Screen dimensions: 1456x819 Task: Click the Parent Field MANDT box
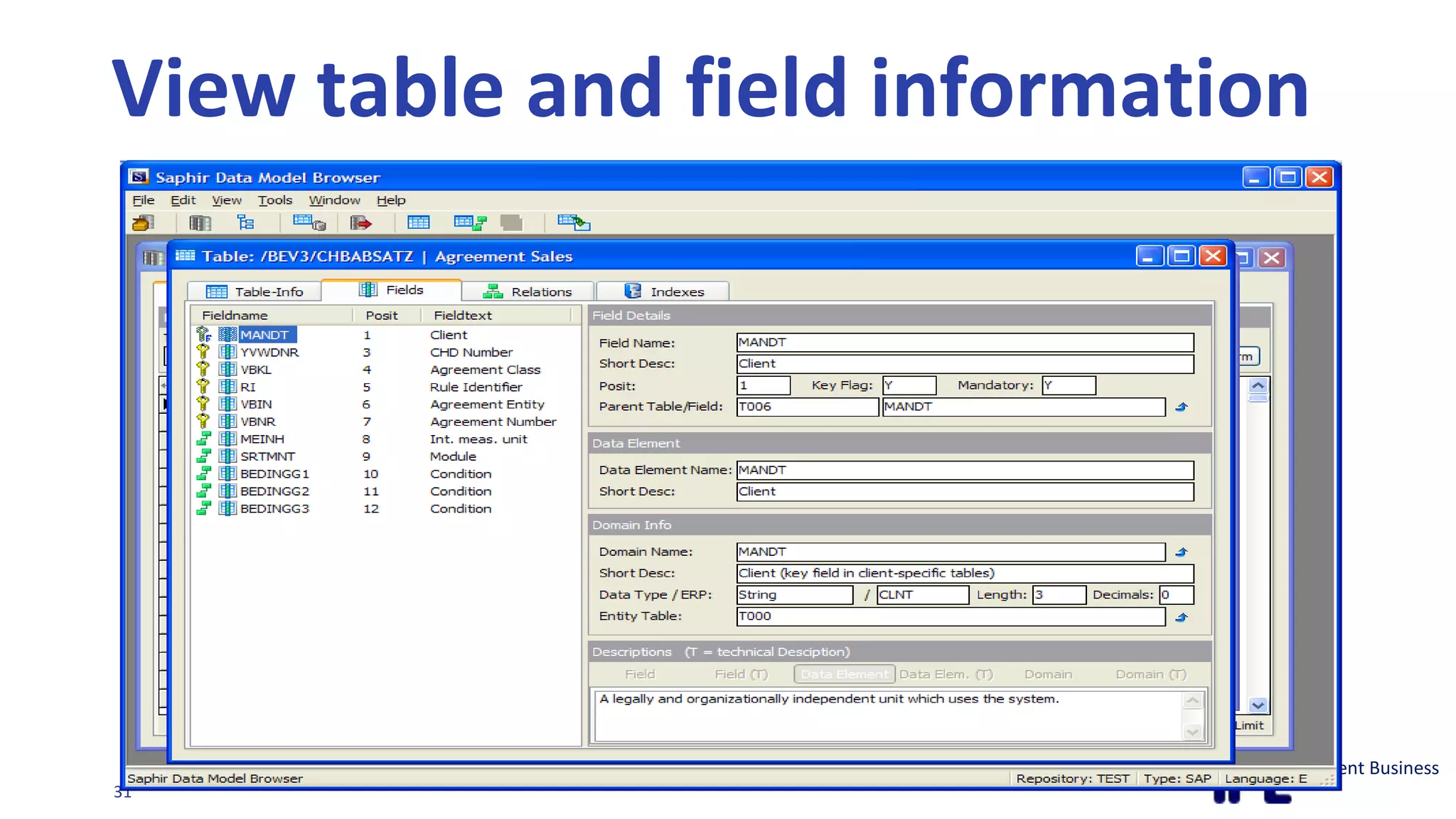pos(1024,407)
